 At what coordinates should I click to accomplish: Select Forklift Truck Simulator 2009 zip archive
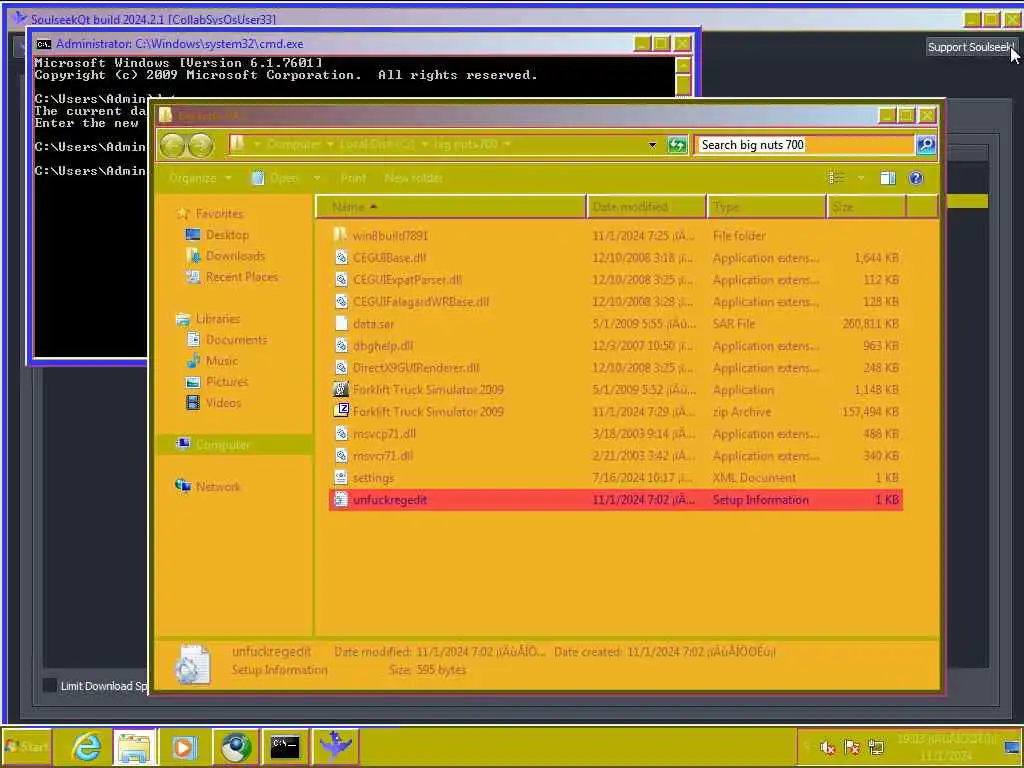point(615,412)
